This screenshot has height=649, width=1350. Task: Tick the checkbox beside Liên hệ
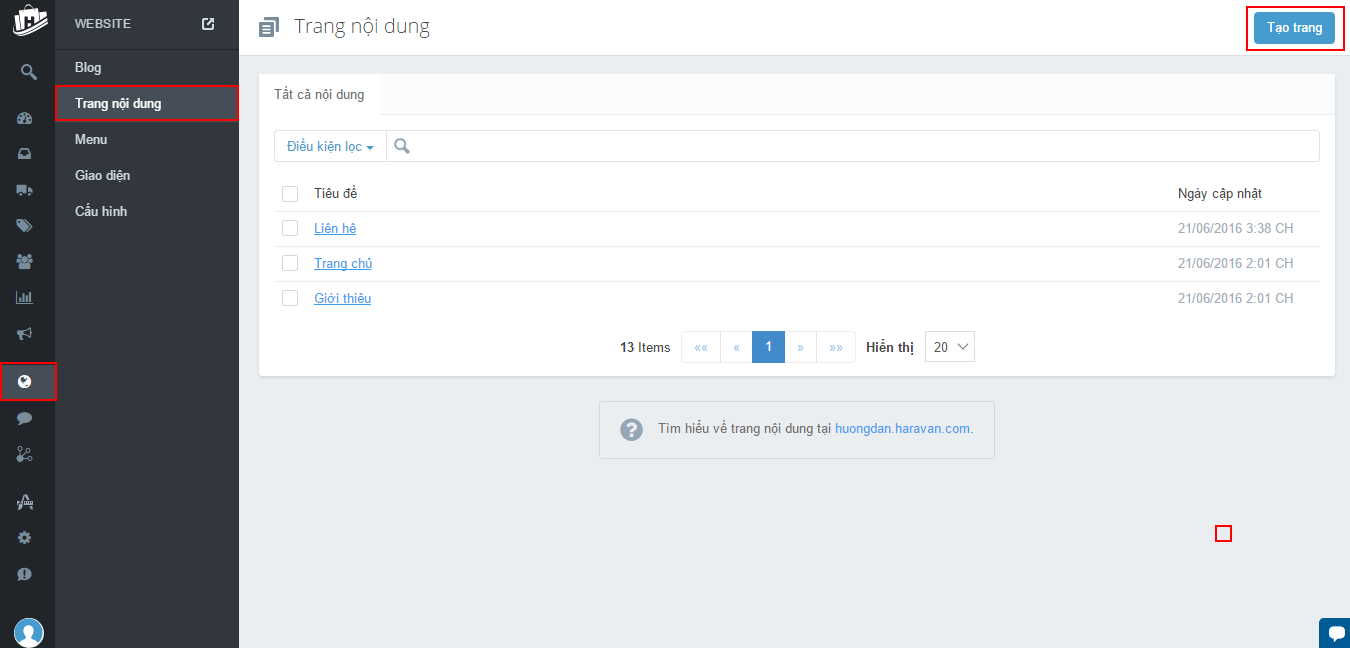(290, 228)
